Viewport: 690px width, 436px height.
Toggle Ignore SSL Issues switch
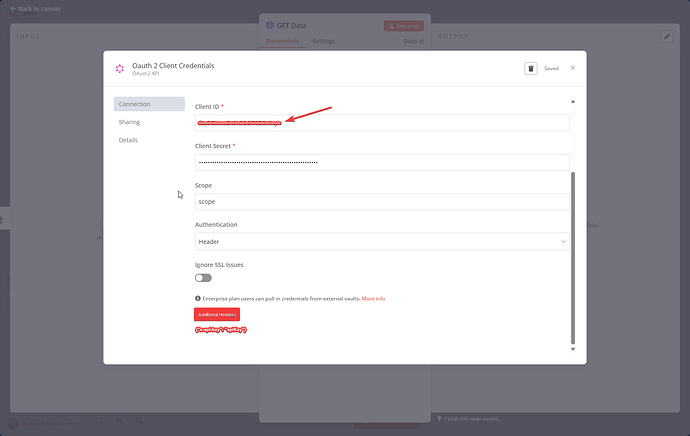pyautogui.click(x=203, y=278)
